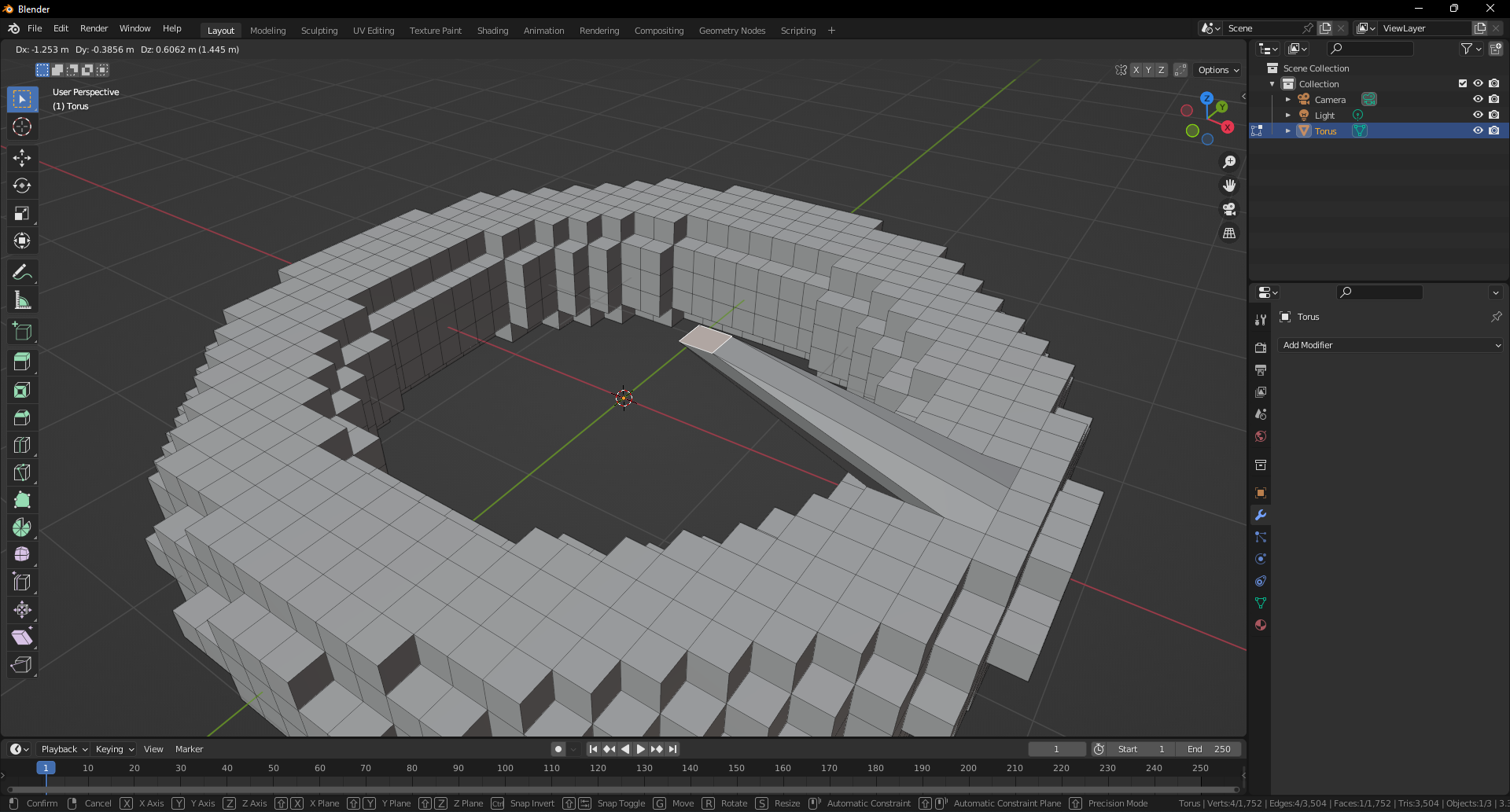This screenshot has width=1510, height=812.
Task: Click the End frame field
Action: 1209,749
